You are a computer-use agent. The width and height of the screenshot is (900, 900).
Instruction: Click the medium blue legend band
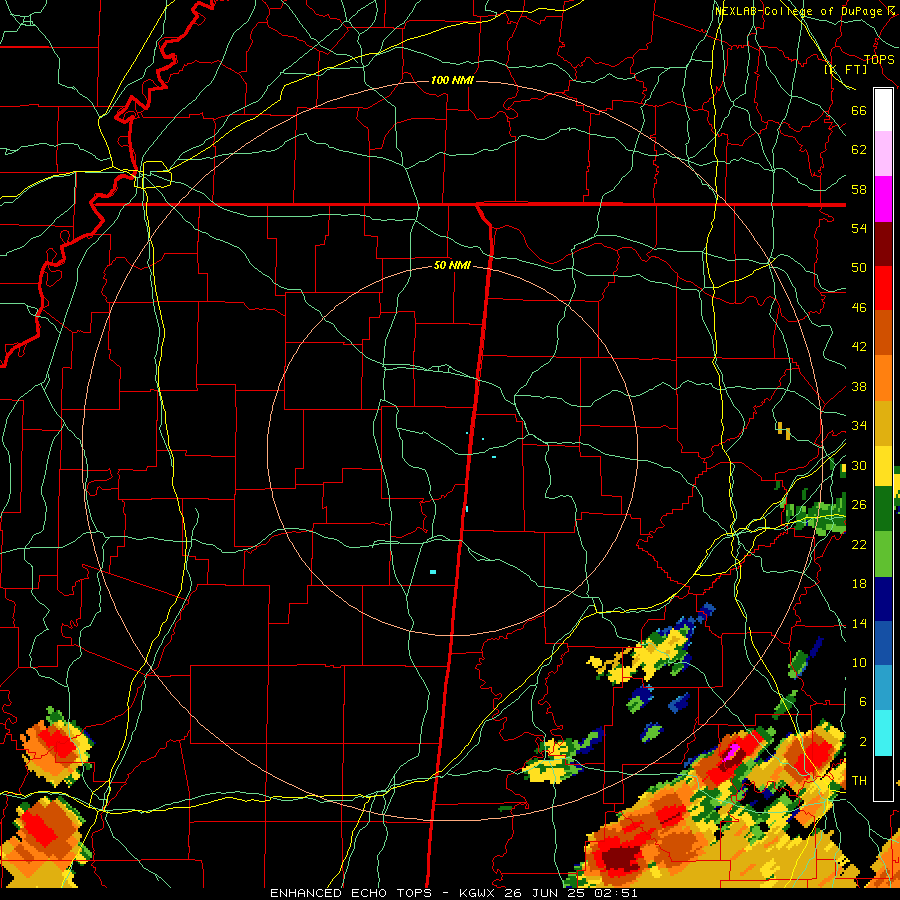tap(883, 643)
